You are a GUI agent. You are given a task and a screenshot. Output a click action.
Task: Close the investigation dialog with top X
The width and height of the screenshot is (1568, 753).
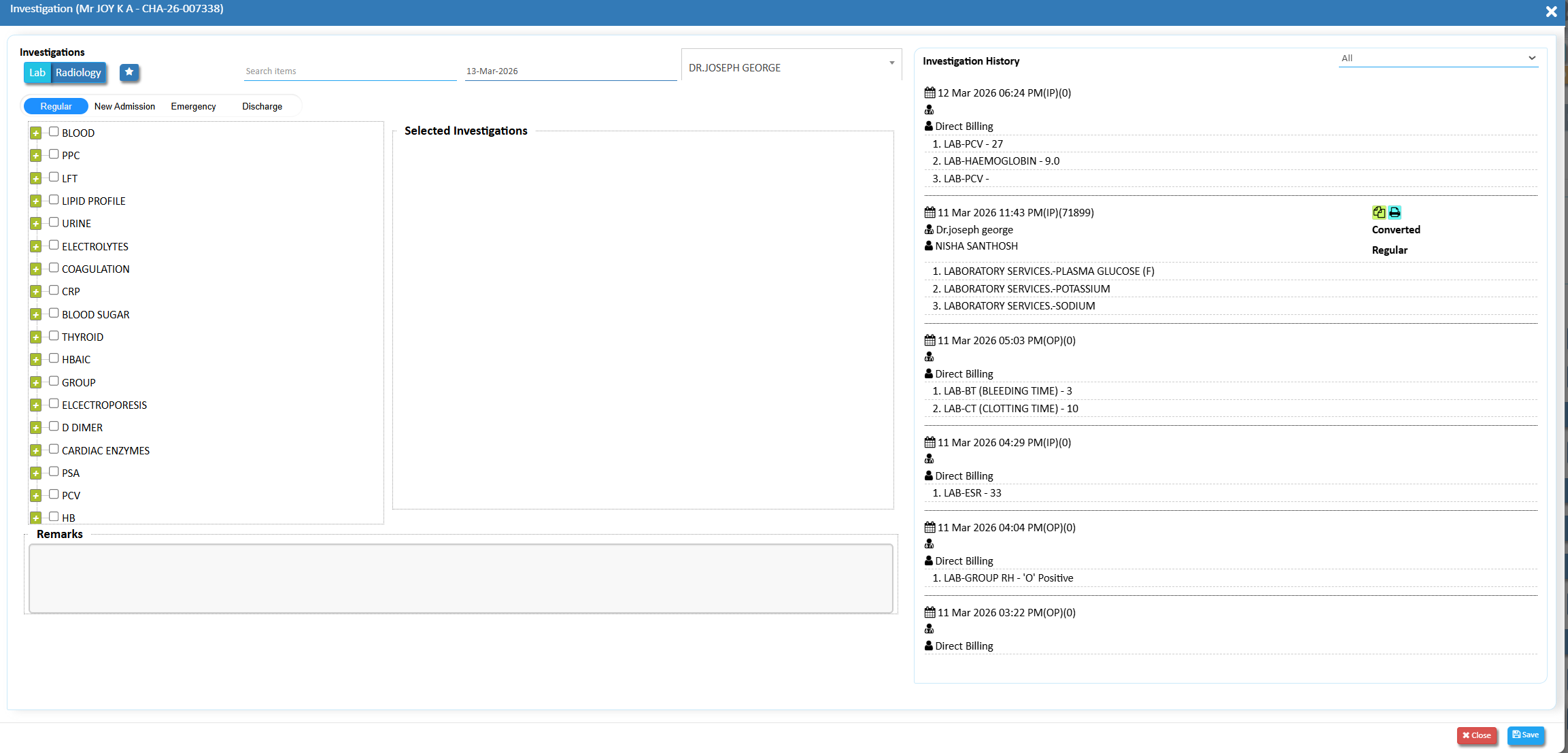click(x=1551, y=12)
